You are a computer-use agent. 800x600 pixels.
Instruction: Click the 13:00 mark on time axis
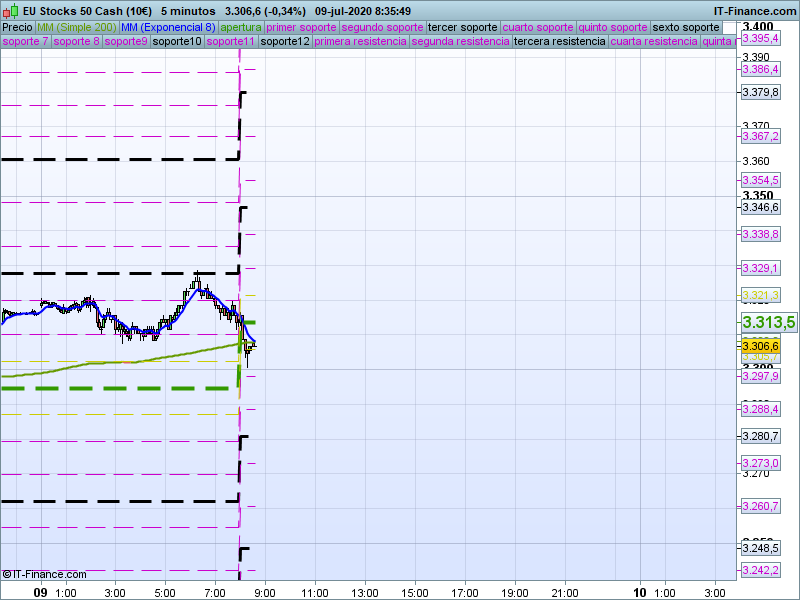point(364,592)
